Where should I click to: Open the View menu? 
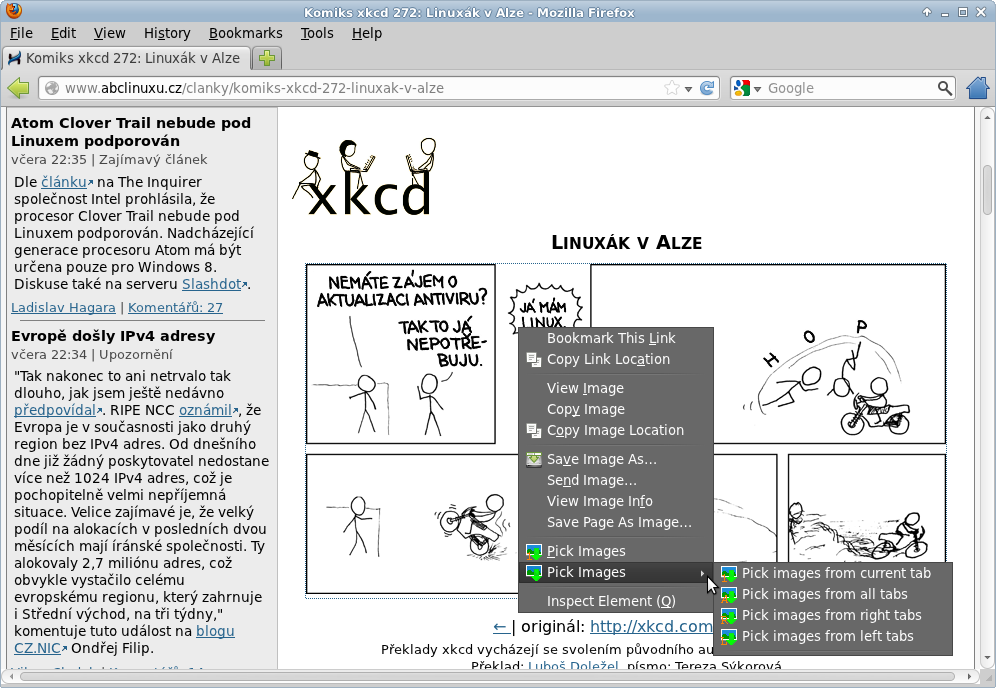[109, 33]
